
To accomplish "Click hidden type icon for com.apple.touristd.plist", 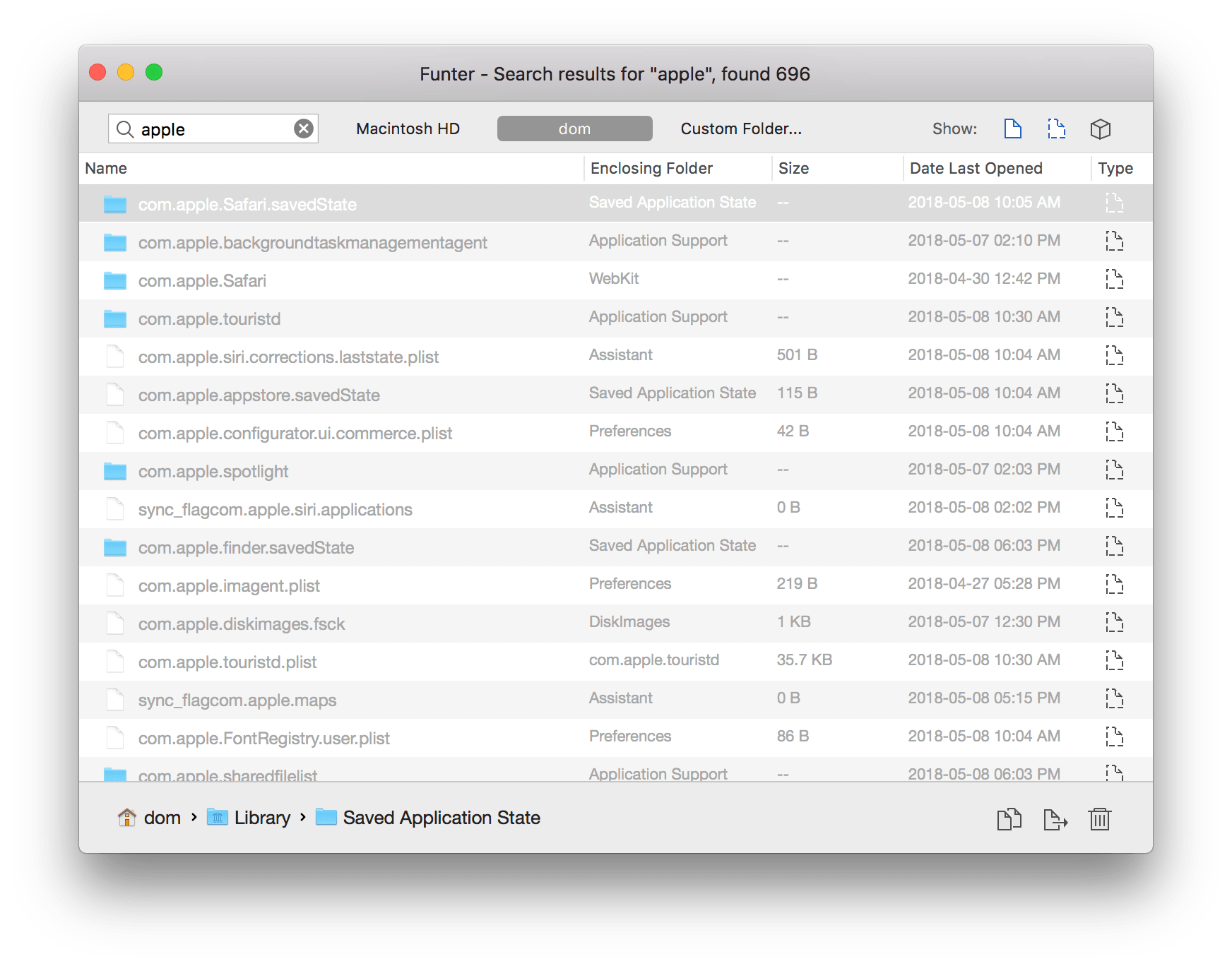I will (1114, 660).
